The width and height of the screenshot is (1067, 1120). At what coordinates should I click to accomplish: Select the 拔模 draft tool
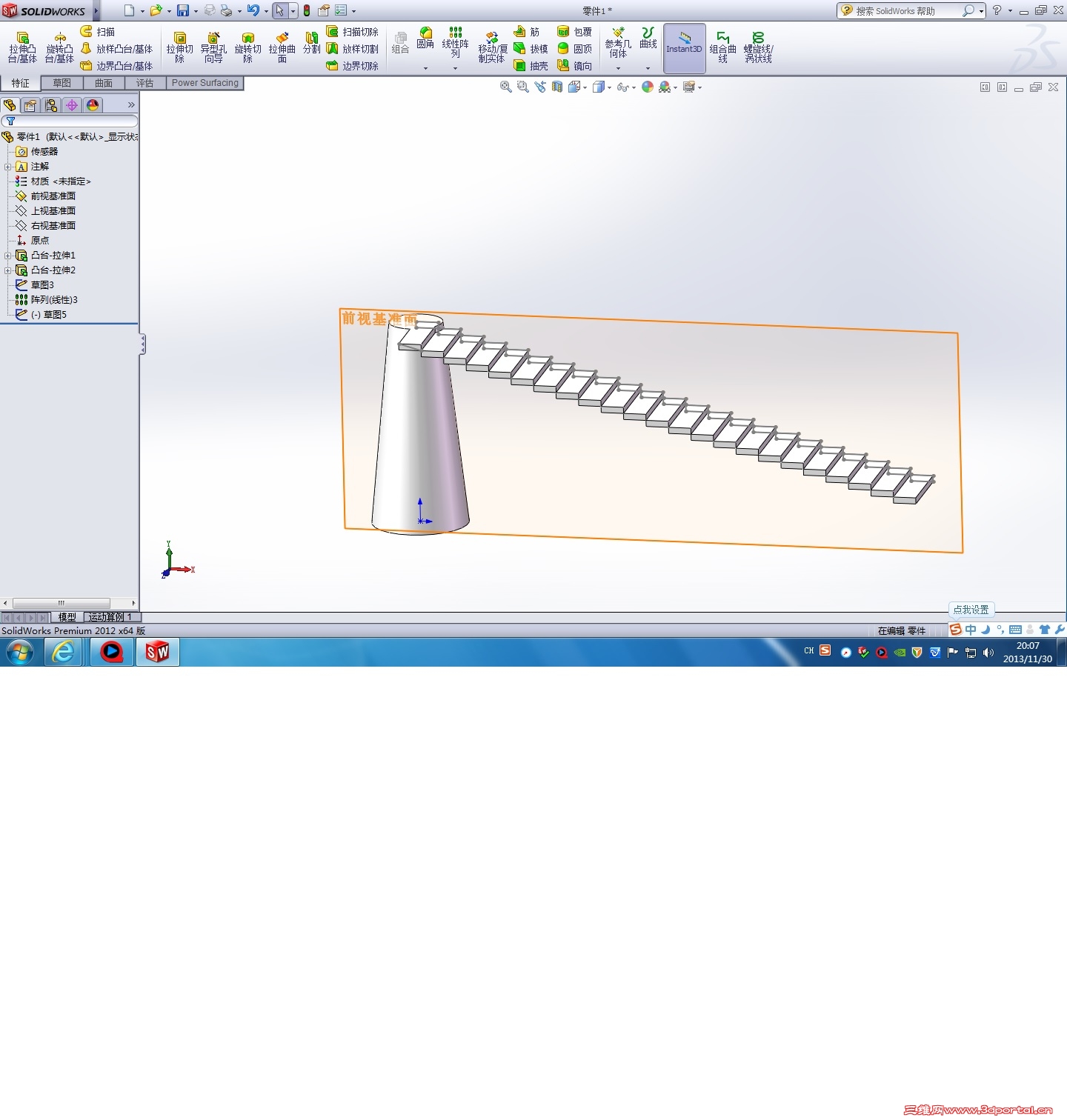pyautogui.click(x=531, y=49)
